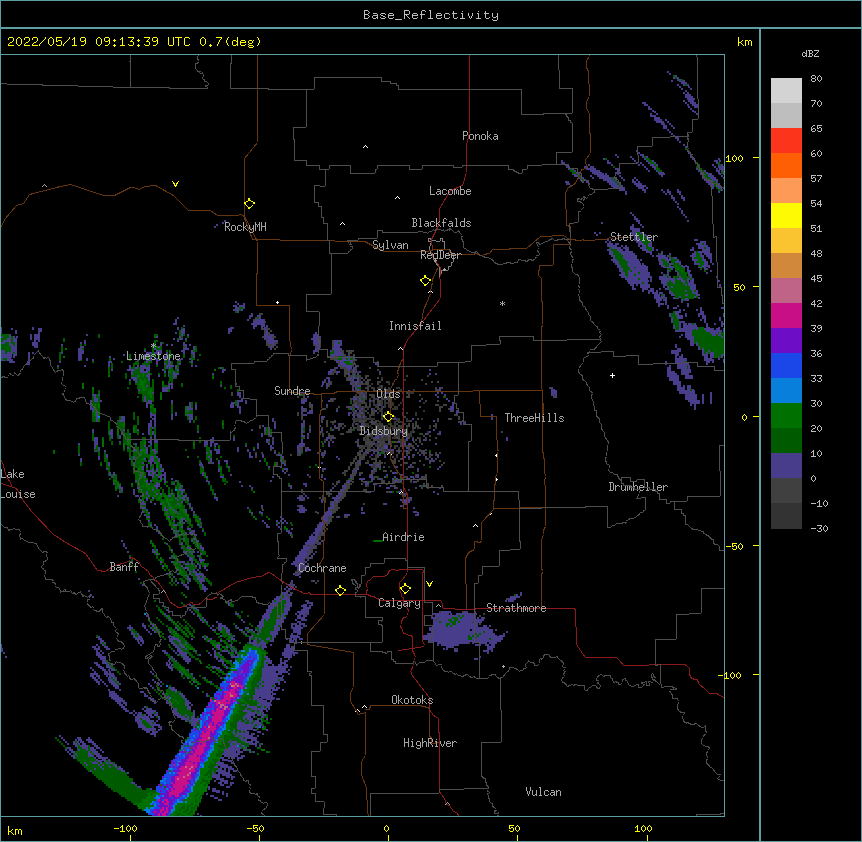
Task: Click the yellow diamond marker below Cochrane
Action: click(x=340, y=590)
